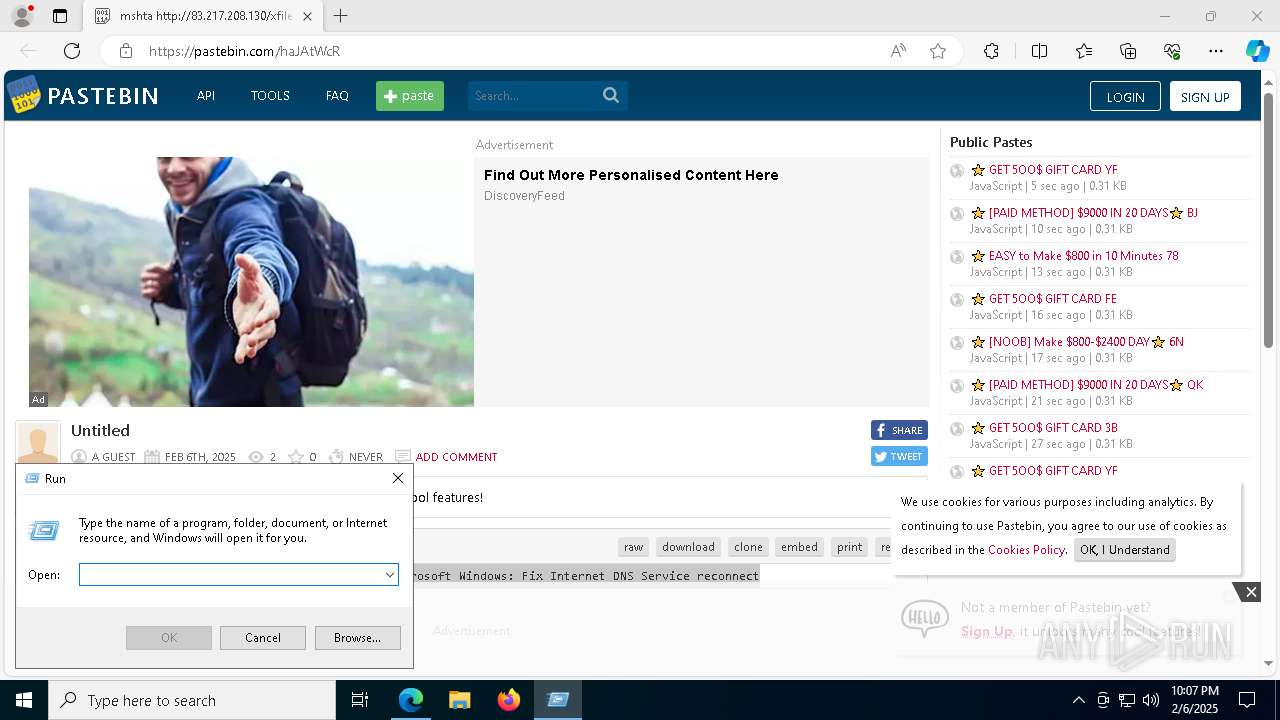
Task: Click Browse in the Run dialog
Action: (x=357, y=638)
